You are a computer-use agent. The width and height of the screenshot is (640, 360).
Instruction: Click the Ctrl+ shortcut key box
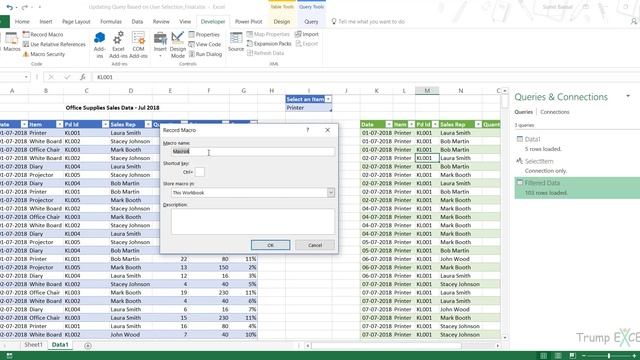click(200, 172)
